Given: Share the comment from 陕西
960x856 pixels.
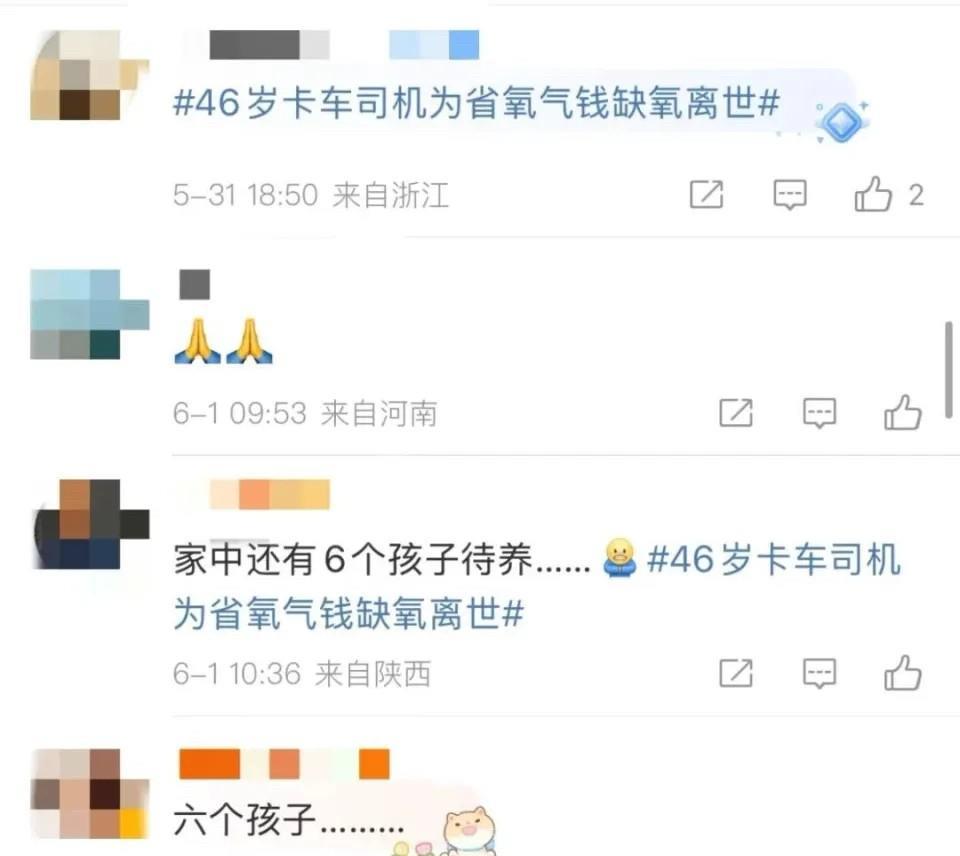Looking at the screenshot, I should (736, 674).
